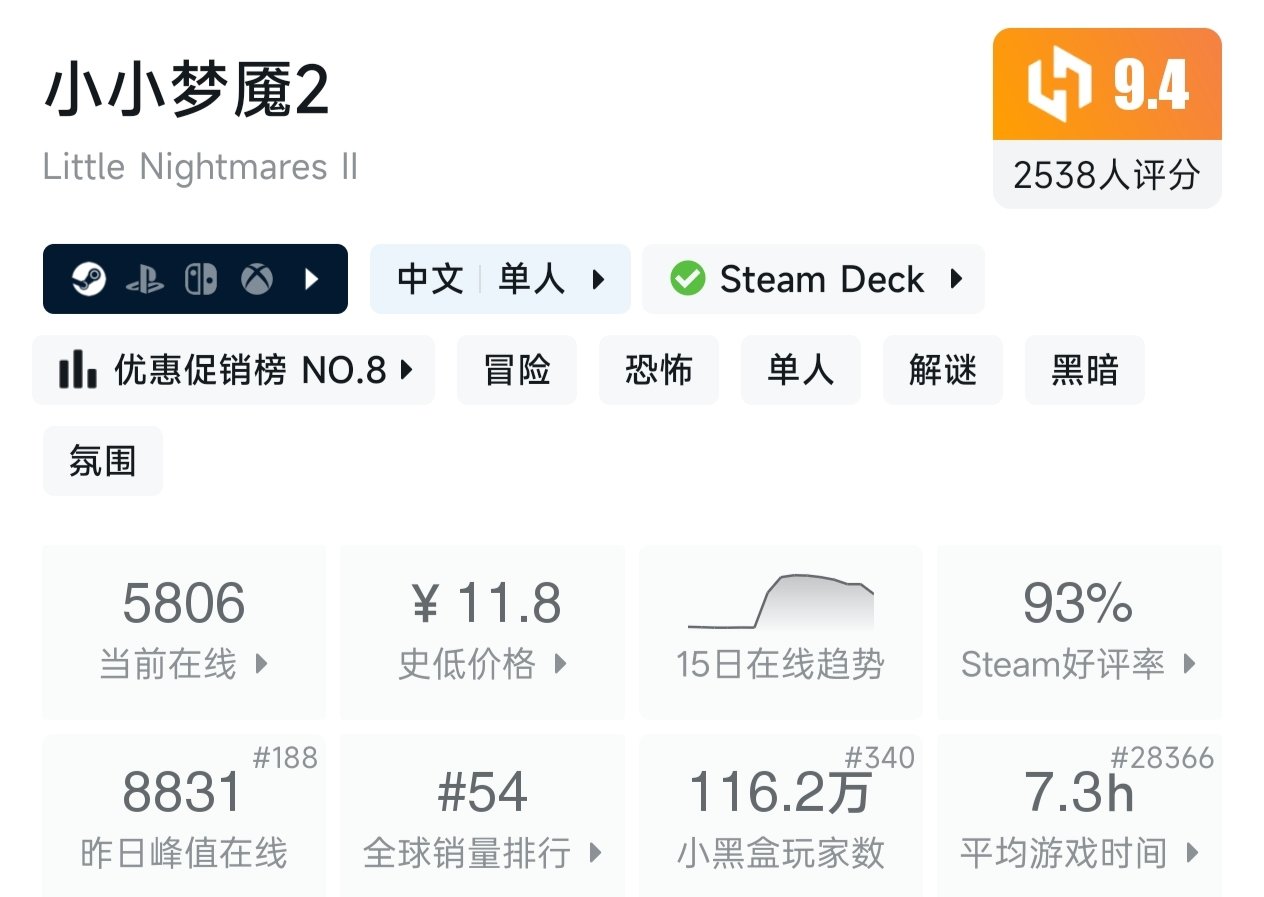Expand the 中文 单人 language details arrow
The image size is (1264, 897).
(x=599, y=279)
